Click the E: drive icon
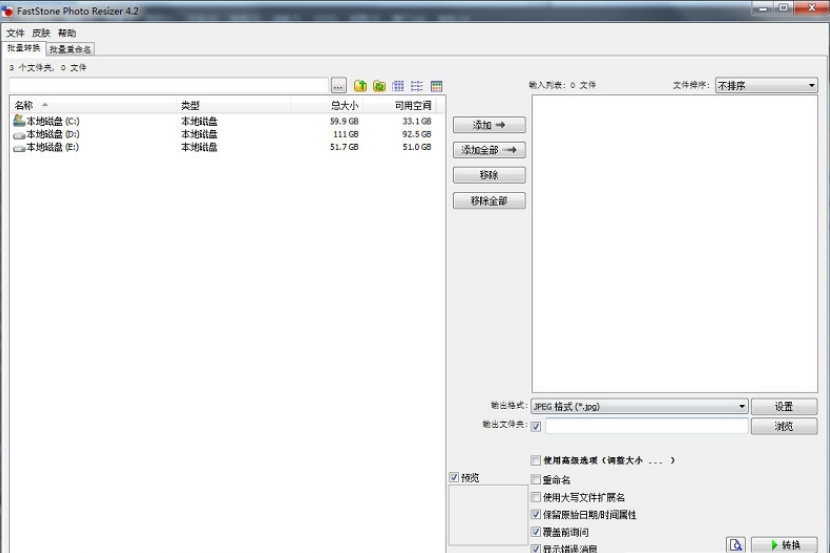This screenshot has height=553, width=830. click(19, 148)
